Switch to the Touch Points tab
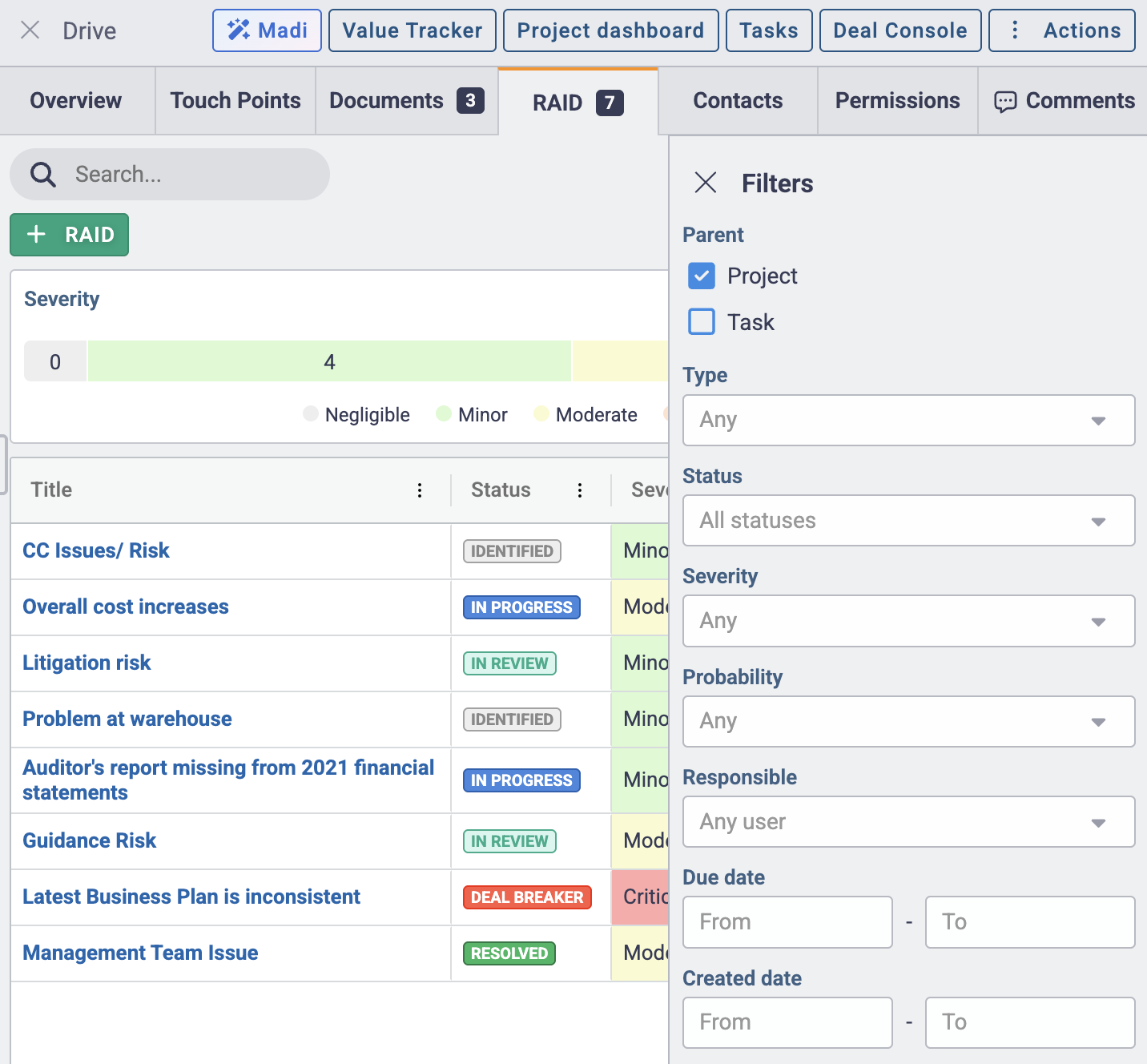This screenshot has width=1147, height=1064. [235, 101]
